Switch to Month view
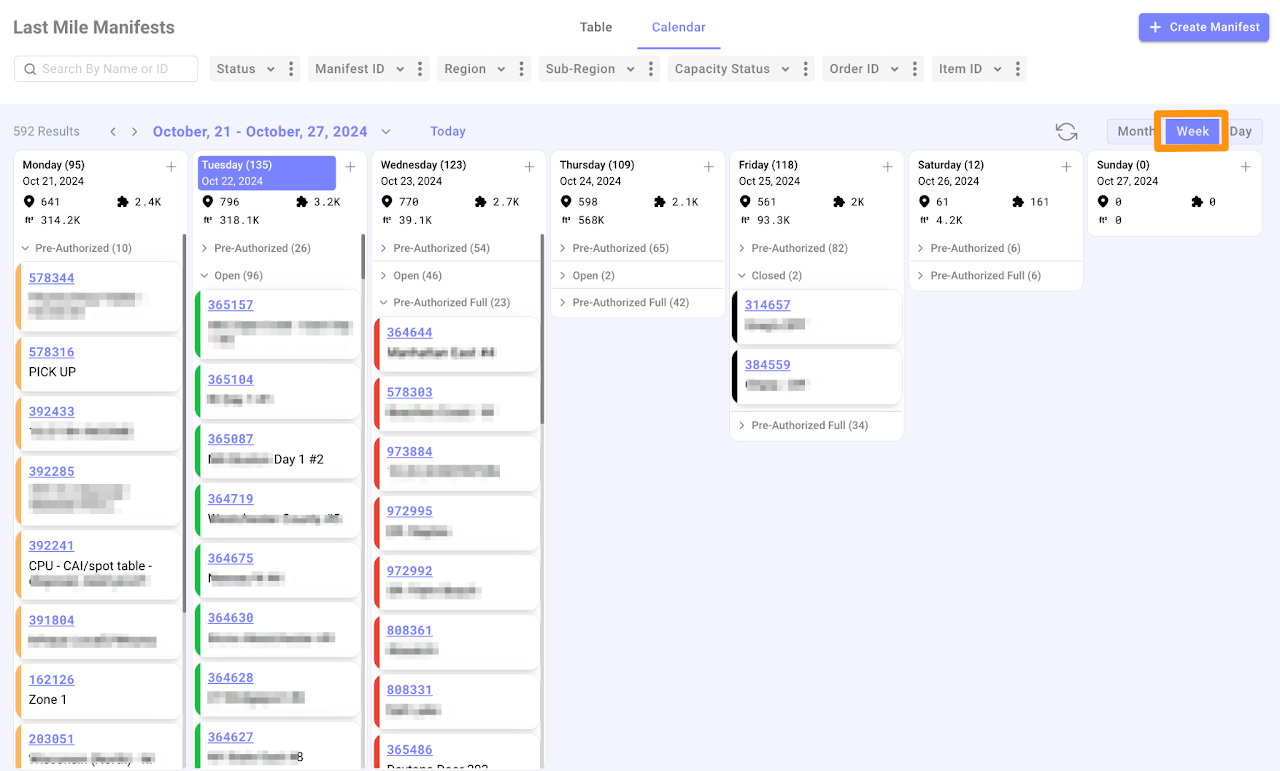The width and height of the screenshot is (1280, 771). point(1134,131)
